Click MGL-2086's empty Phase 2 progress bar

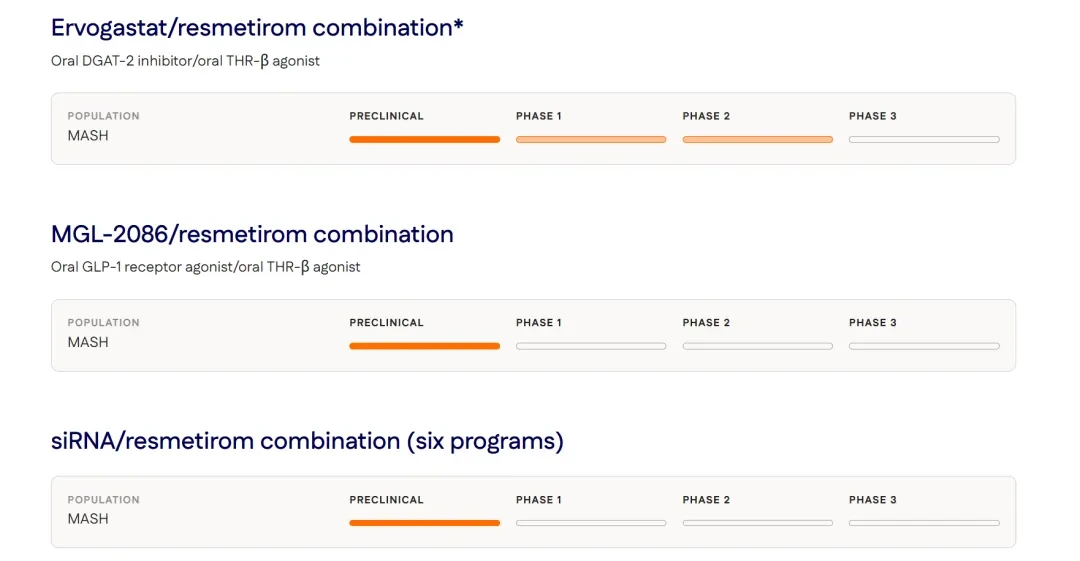tap(758, 346)
